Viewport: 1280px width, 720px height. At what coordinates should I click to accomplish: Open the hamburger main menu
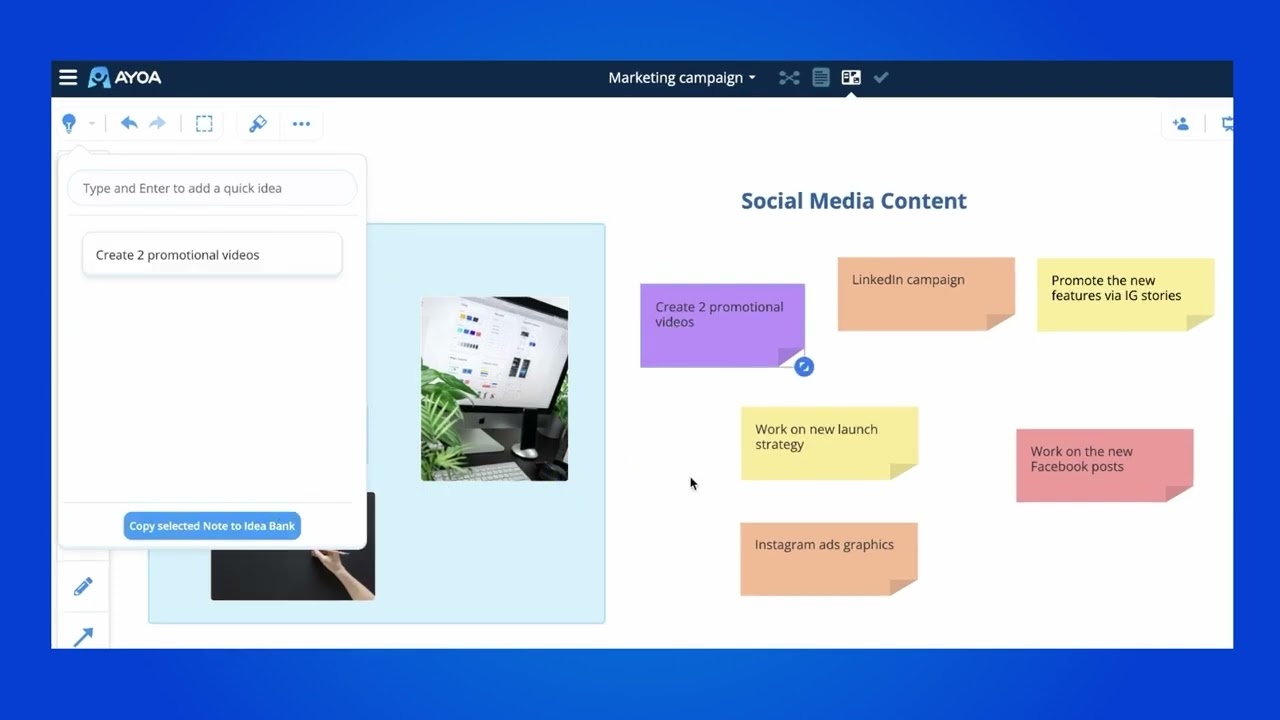[x=68, y=78]
